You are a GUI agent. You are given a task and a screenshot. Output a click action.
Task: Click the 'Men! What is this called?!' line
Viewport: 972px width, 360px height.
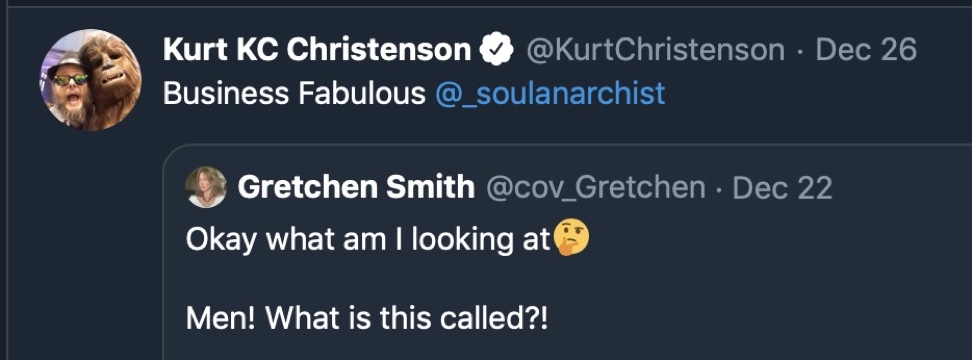click(x=367, y=318)
